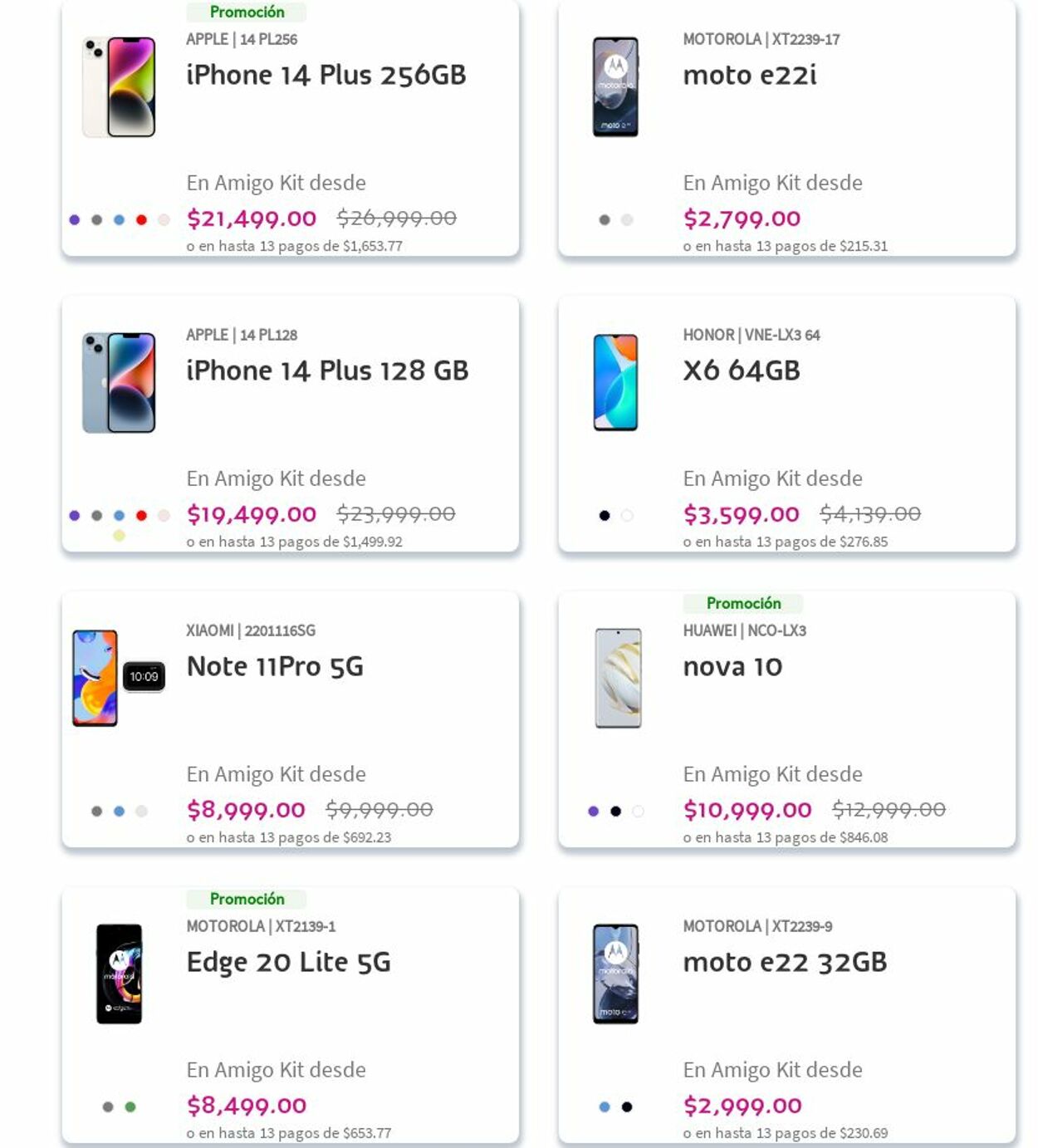Click the Promoción tag on iPhone 14 Plus 256GB

[x=247, y=12]
